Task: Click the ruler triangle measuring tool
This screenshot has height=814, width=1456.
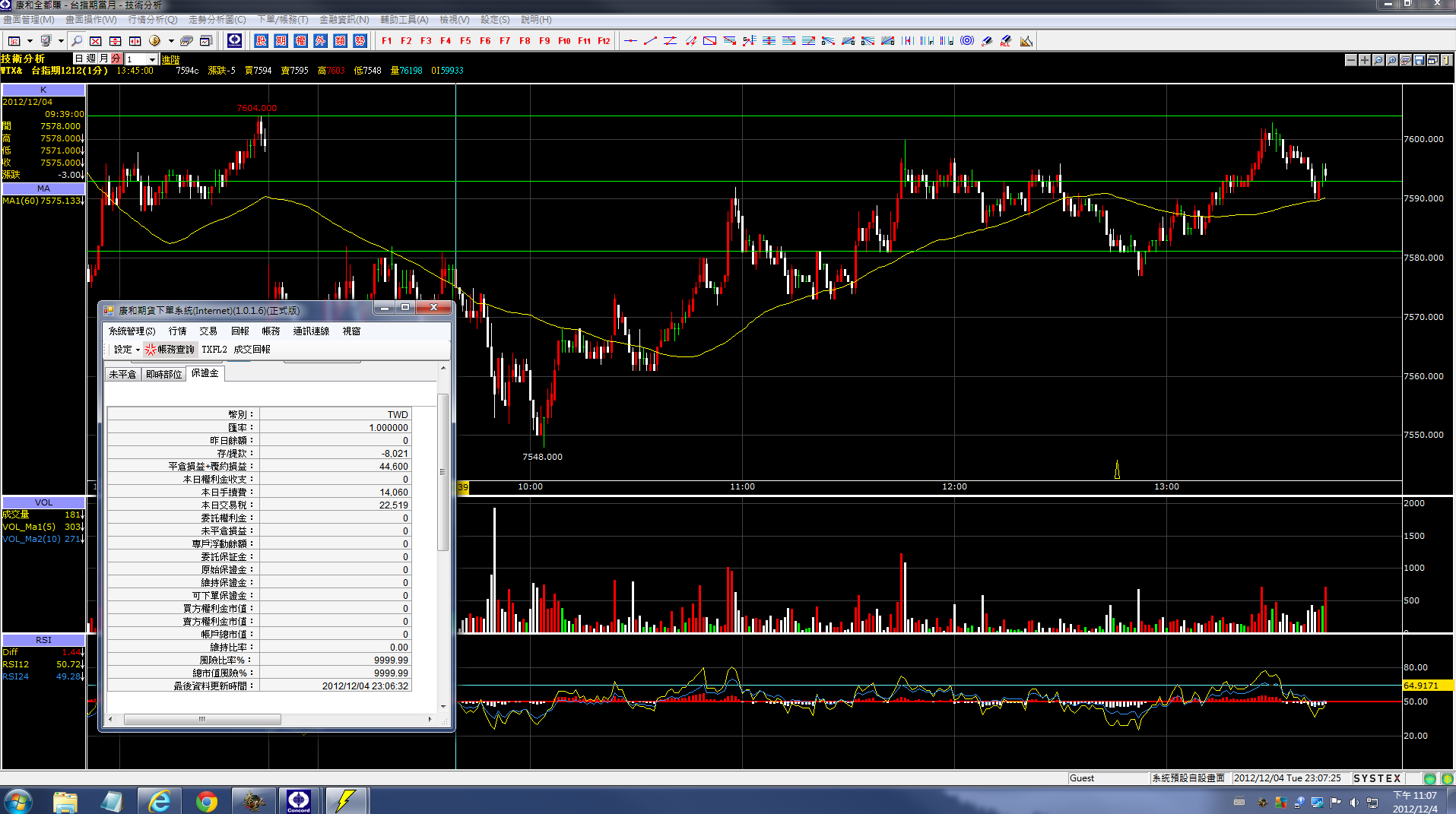Action: [1026, 41]
